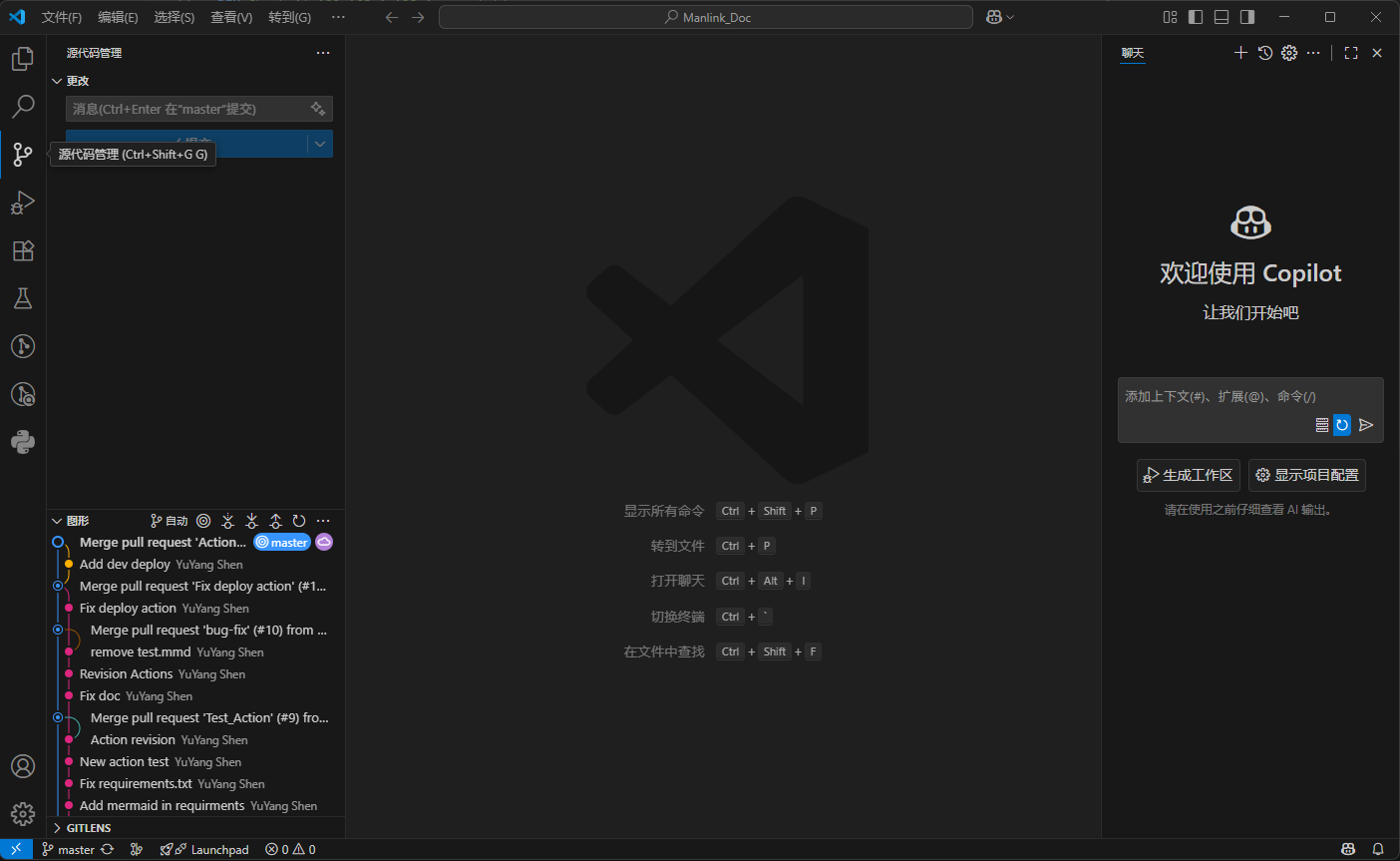
Task: Go back with the left arrow
Action: (x=392, y=17)
